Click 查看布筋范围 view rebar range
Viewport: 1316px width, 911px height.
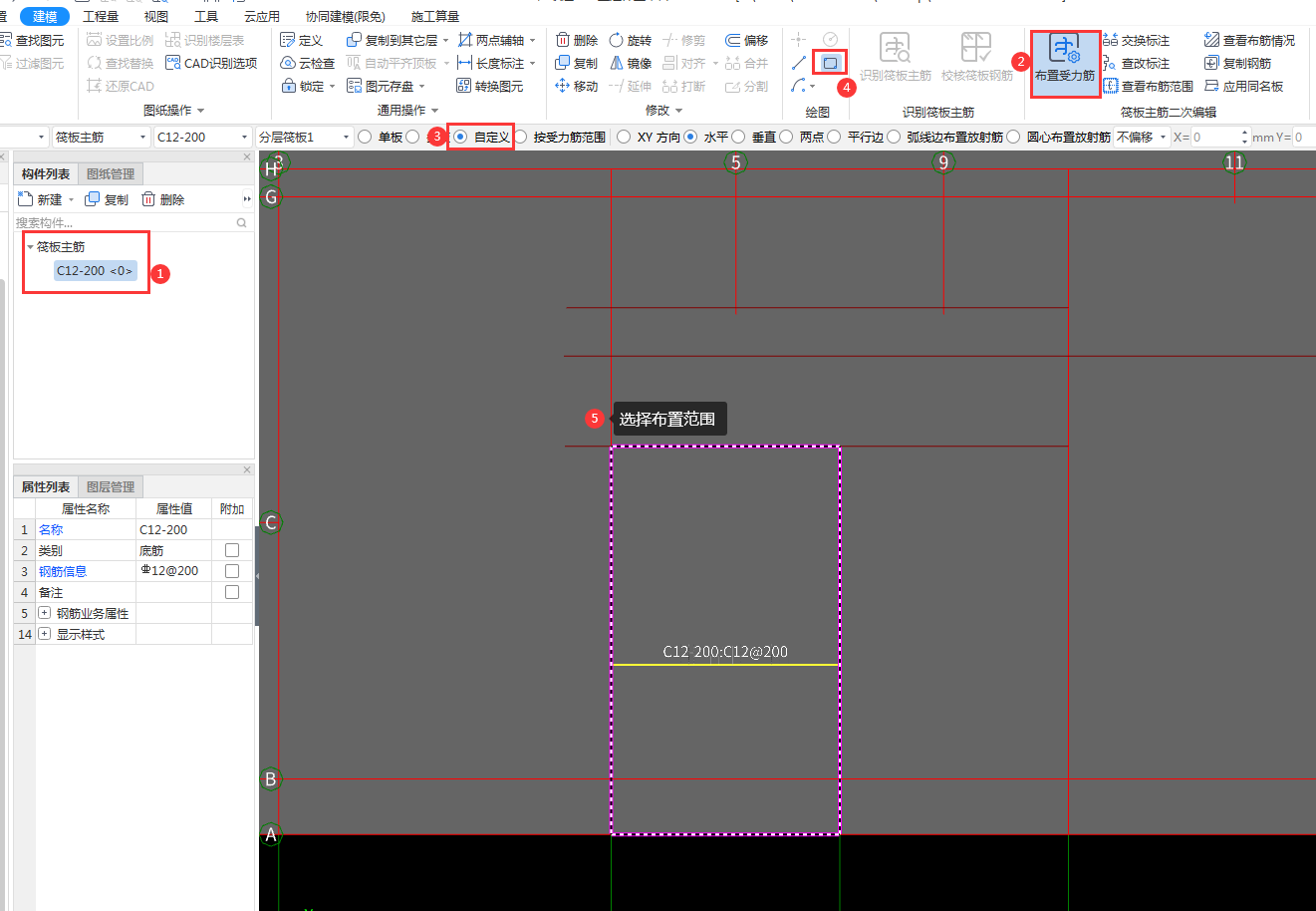tap(1148, 86)
